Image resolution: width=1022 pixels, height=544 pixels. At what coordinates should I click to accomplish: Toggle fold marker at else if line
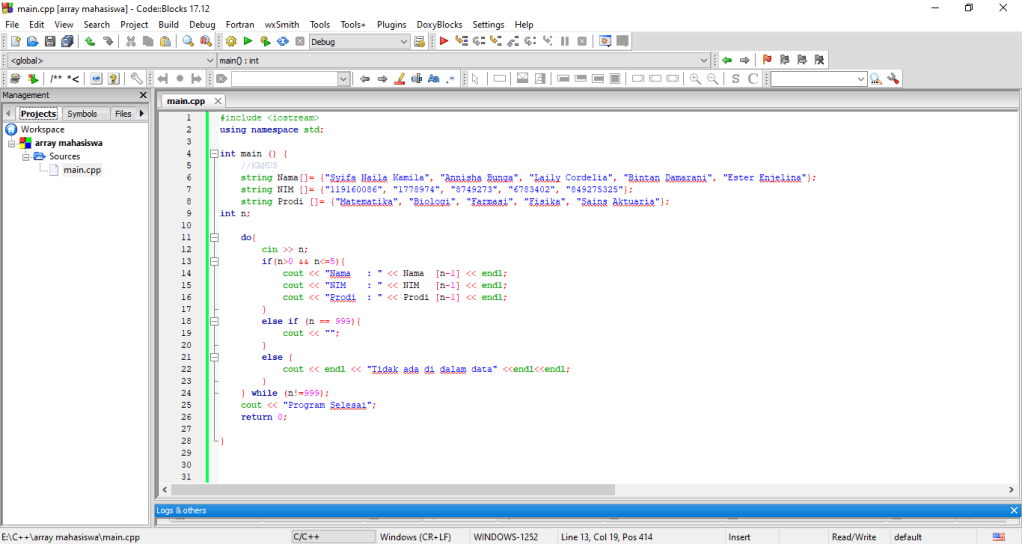(x=214, y=321)
